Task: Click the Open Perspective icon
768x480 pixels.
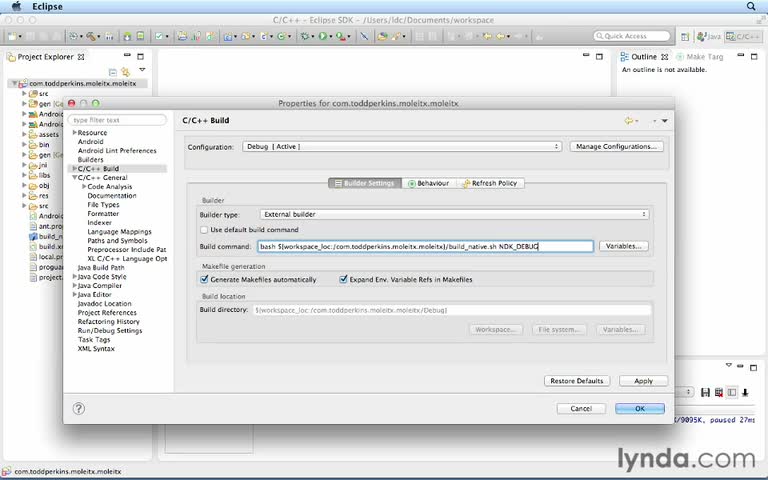Action: (x=685, y=36)
